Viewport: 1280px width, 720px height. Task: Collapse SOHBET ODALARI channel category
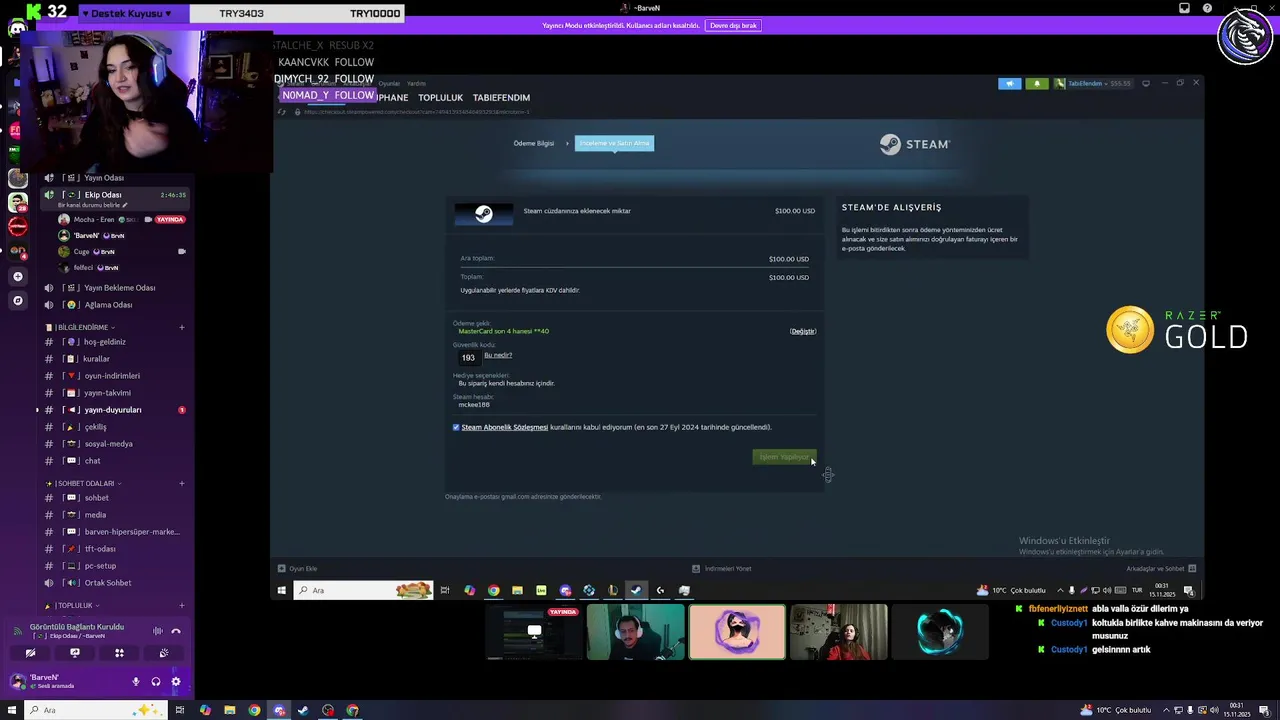click(84, 483)
